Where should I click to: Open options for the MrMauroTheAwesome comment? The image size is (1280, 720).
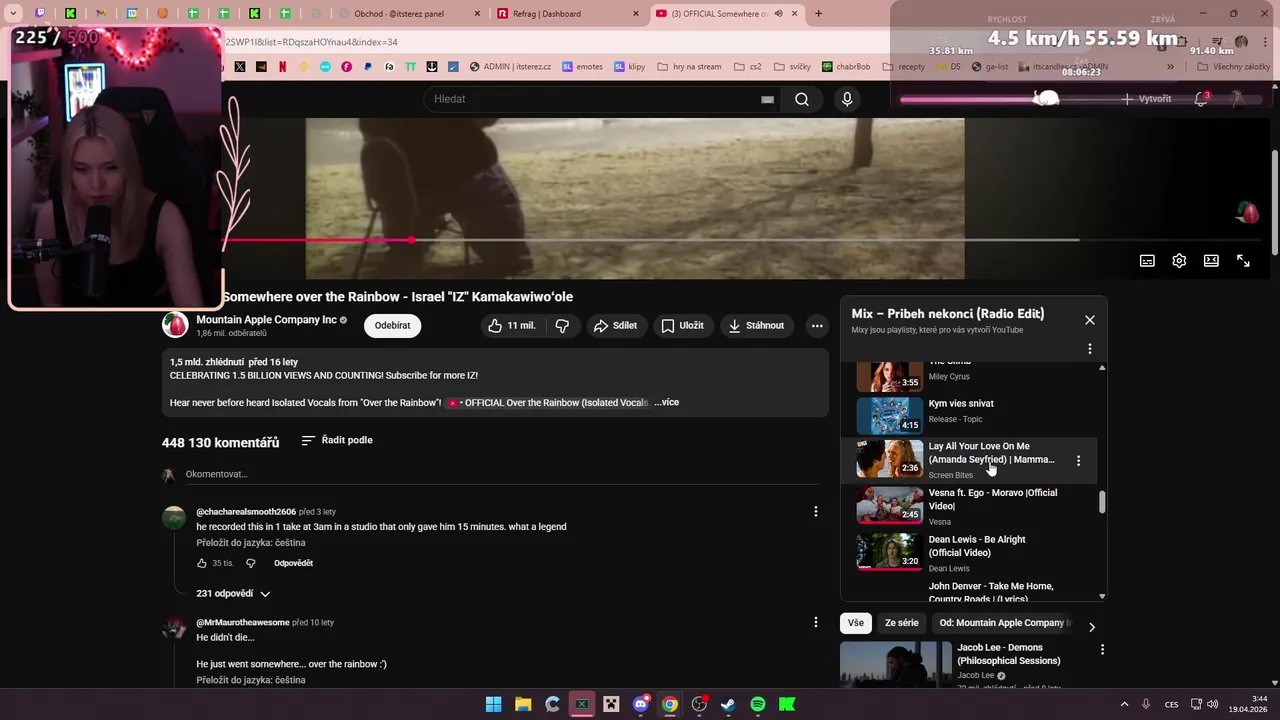pyautogui.click(x=815, y=622)
